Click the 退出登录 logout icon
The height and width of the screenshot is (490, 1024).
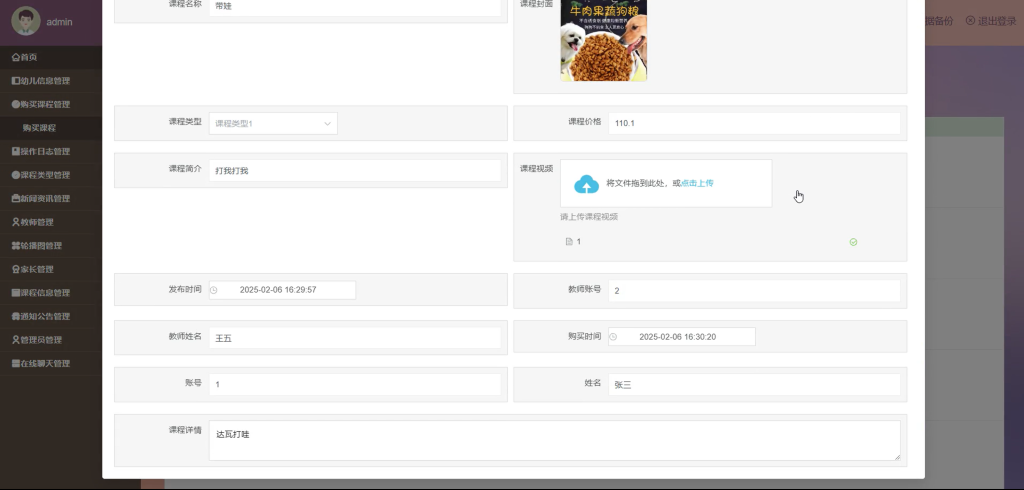click(970, 21)
